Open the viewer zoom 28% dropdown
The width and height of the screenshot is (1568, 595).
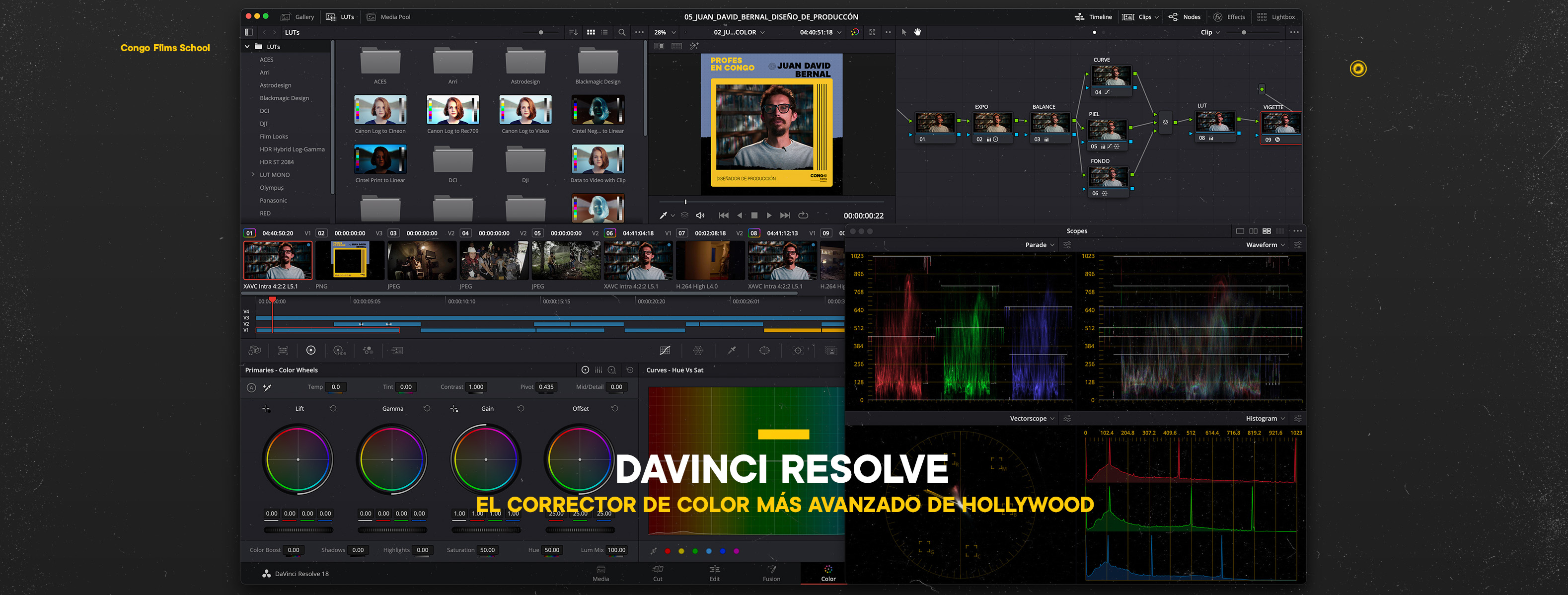tap(665, 32)
